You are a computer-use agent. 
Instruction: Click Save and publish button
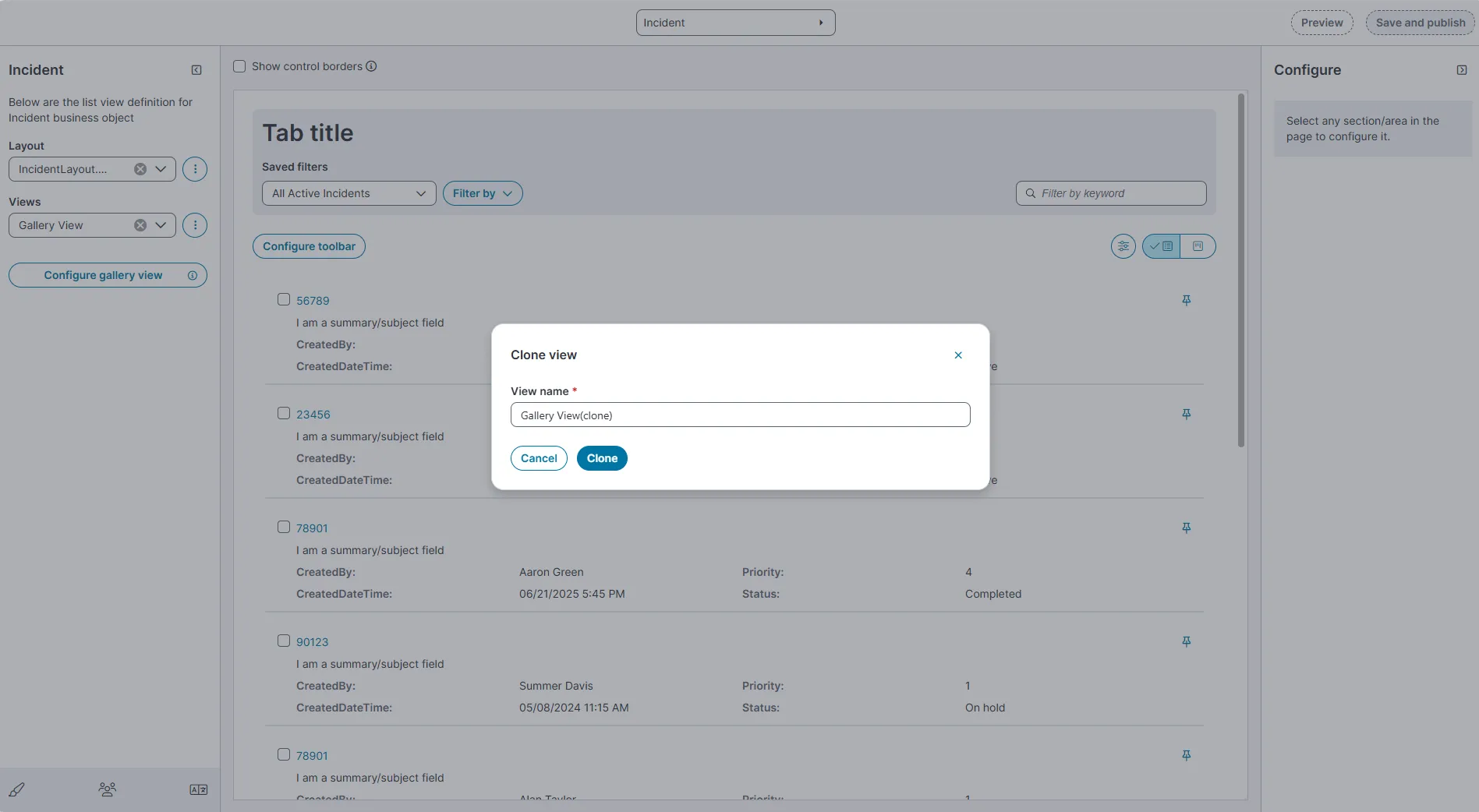pyautogui.click(x=1420, y=23)
